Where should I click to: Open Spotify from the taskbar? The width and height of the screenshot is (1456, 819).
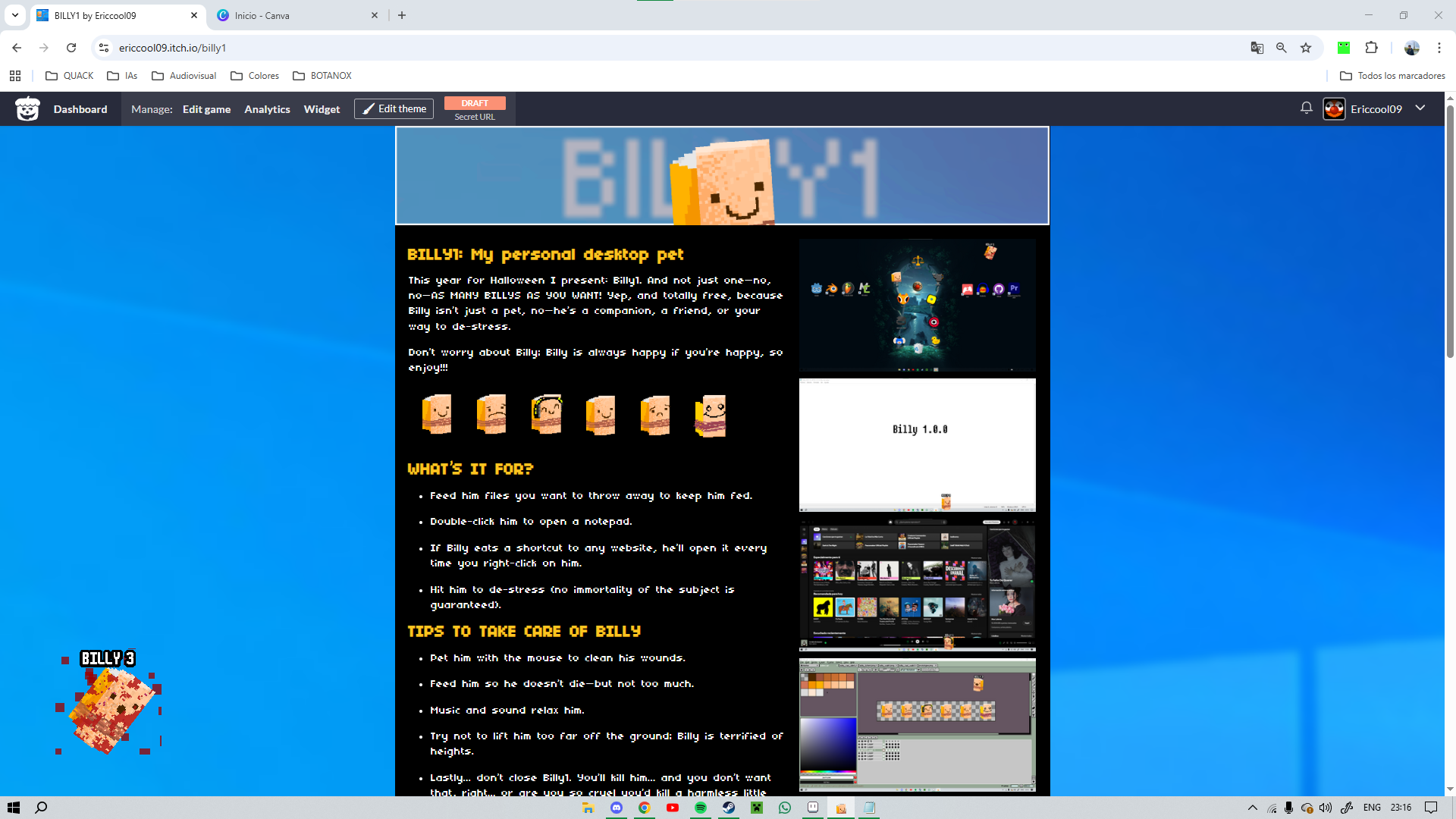(700, 808)
